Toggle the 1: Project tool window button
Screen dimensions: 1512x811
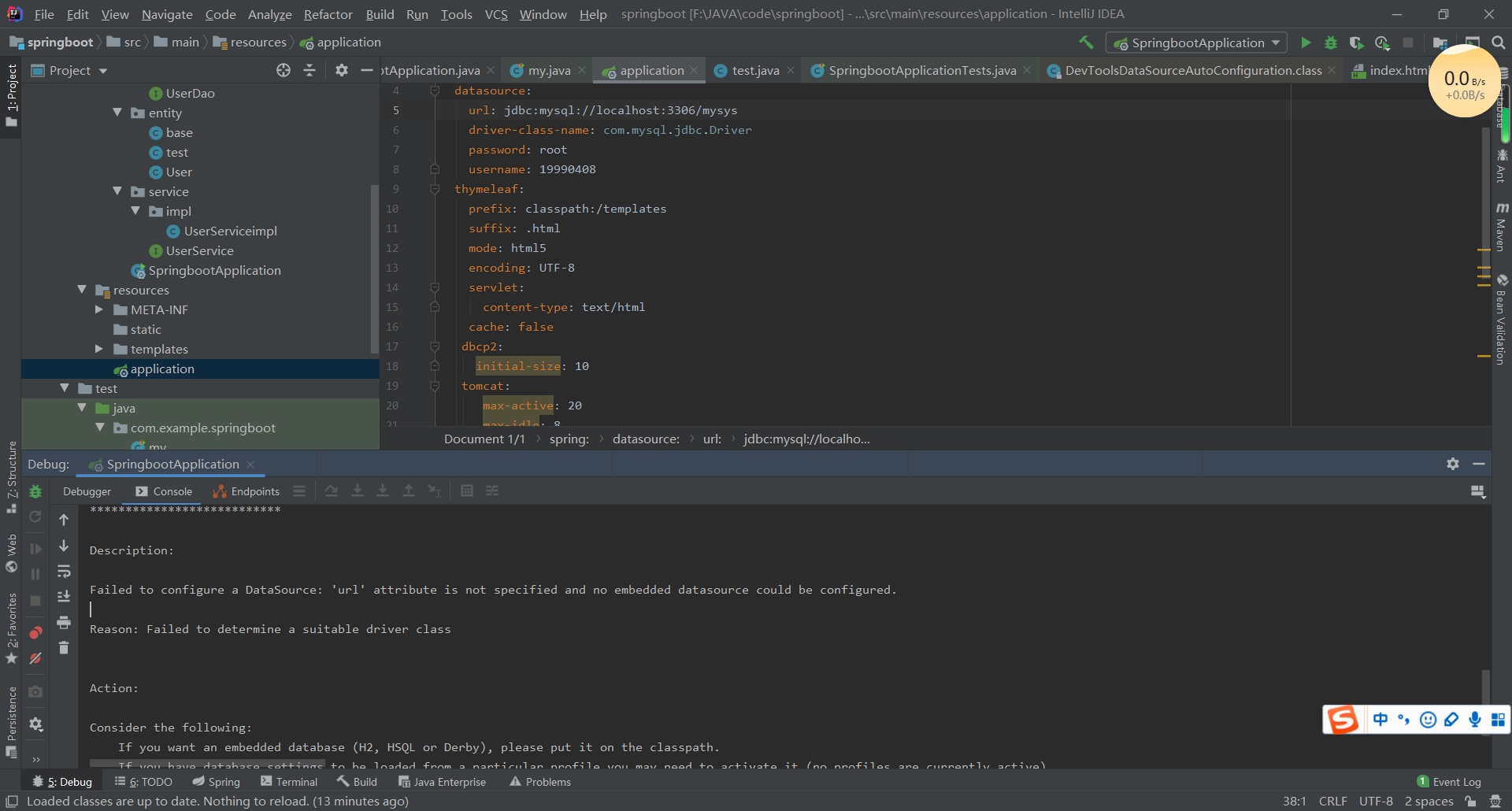11,95
